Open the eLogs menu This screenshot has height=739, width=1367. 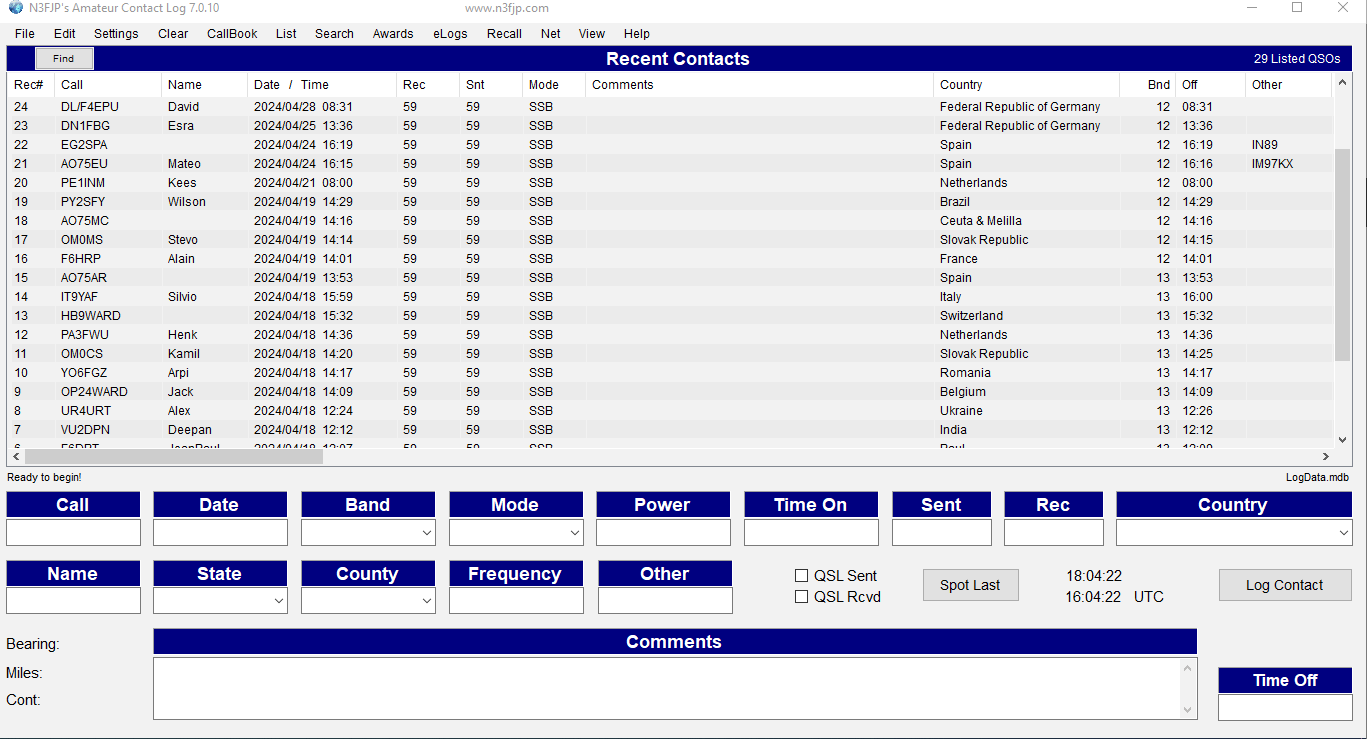[450, 33]
